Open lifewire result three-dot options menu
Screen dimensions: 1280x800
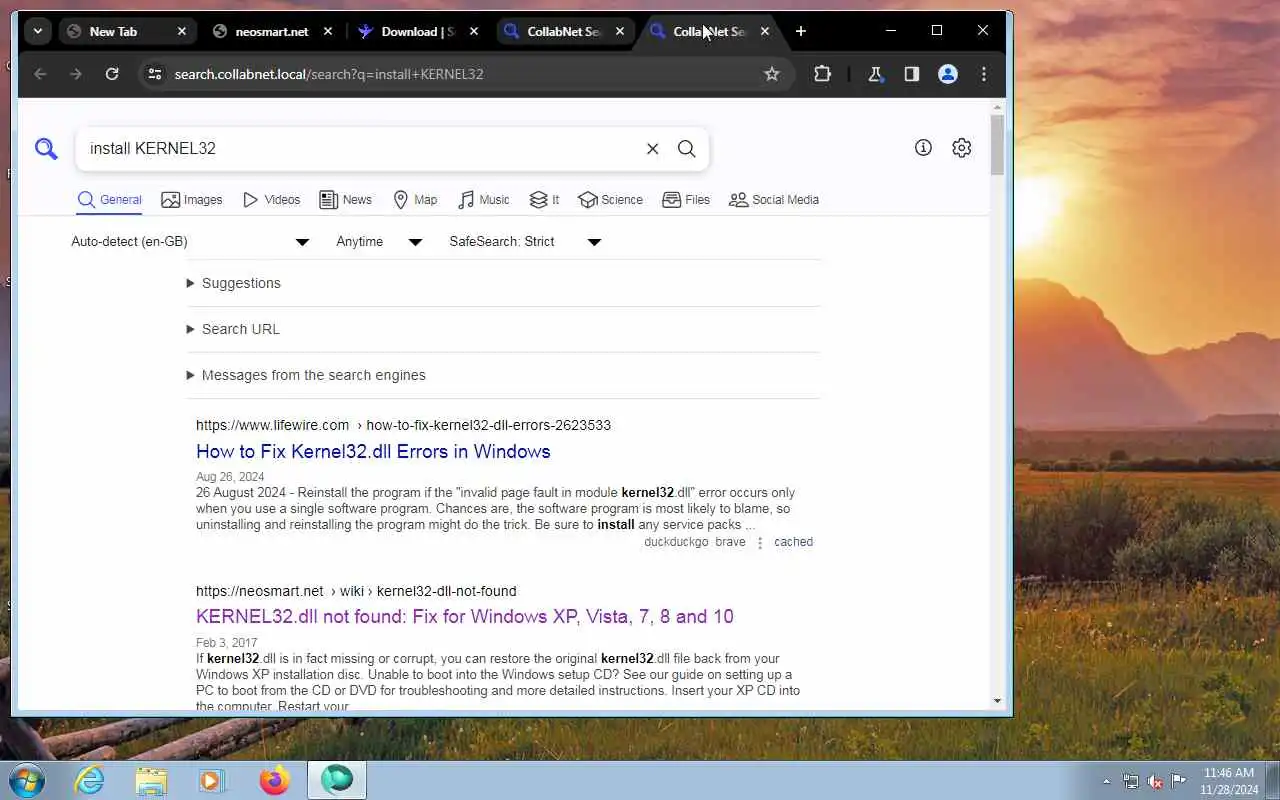pos(760,543)
